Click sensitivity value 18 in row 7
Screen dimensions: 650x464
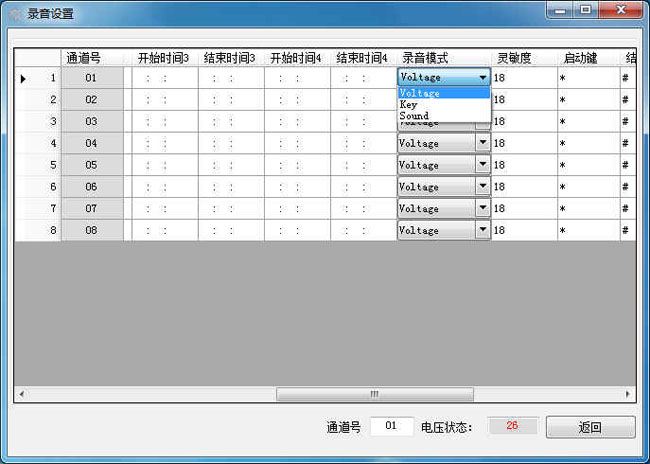point(522,209)
